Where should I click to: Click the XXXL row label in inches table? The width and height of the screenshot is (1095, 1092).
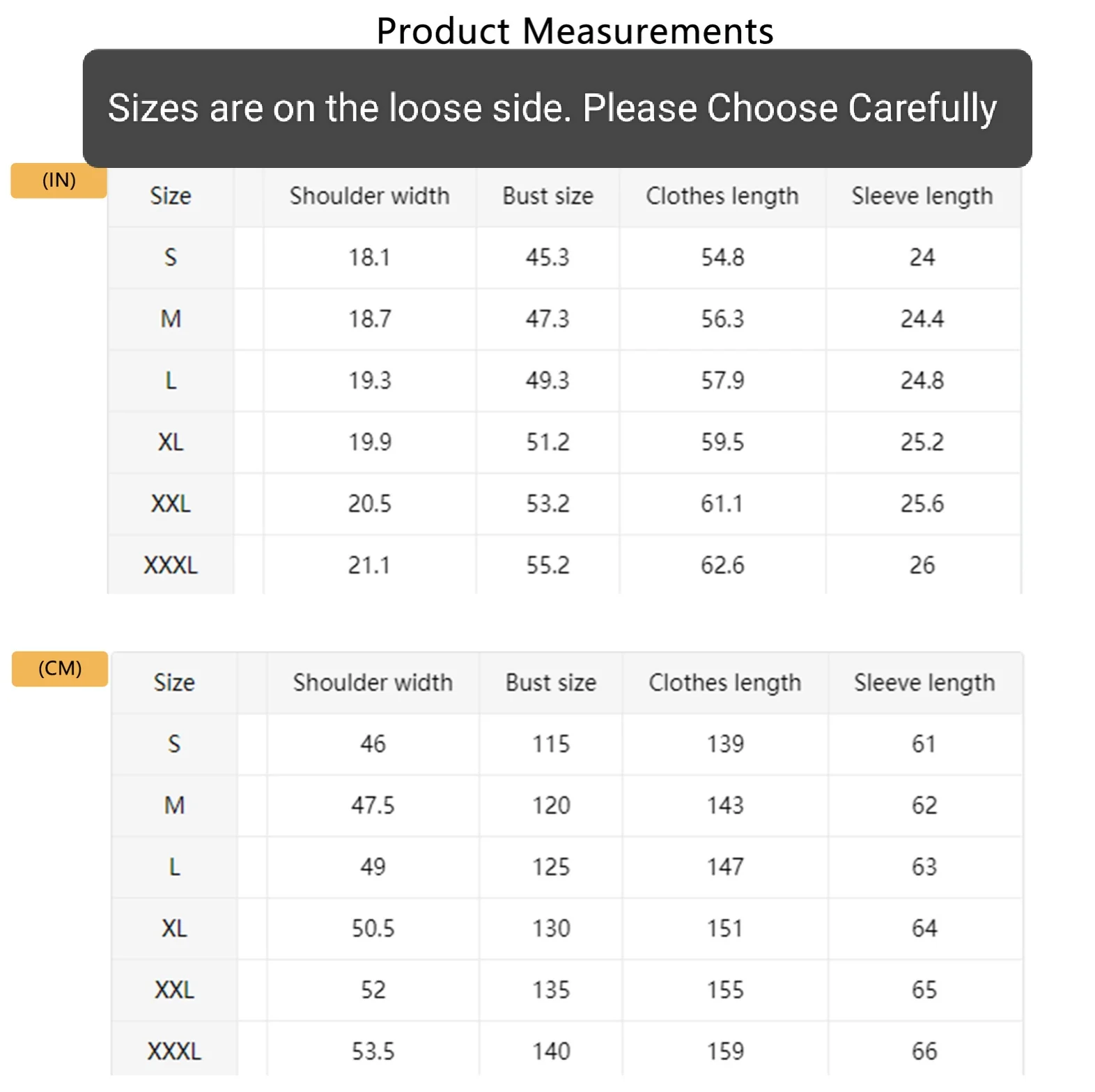(171, 564)
